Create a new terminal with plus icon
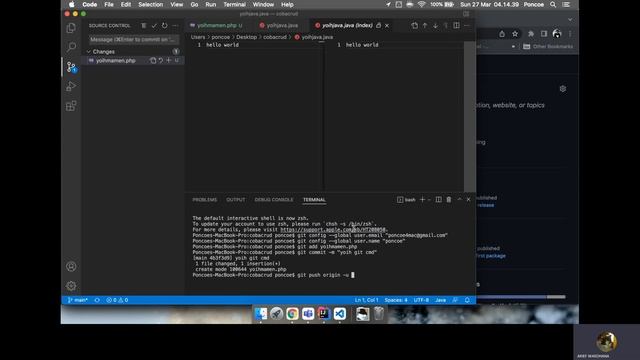The width and height of the screenshot is (640, 360). (x=422, y=199)
